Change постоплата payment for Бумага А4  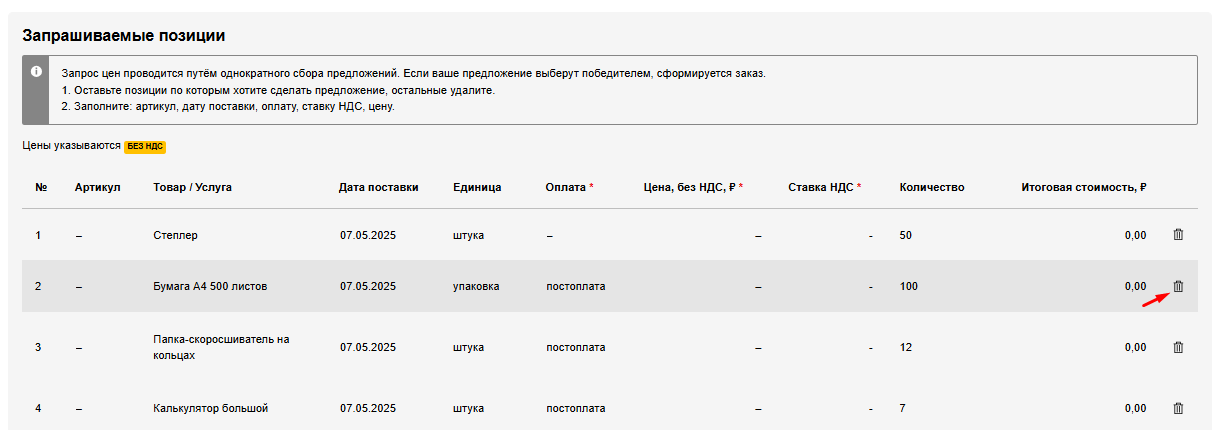tap(576, 286)
